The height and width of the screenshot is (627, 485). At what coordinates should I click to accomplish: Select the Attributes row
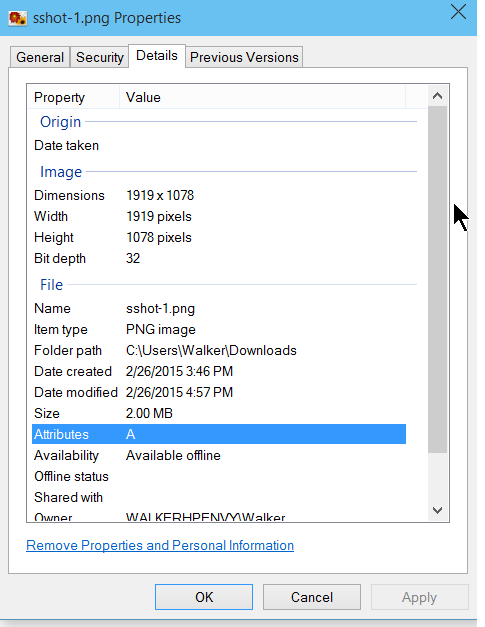pos(219,434)
